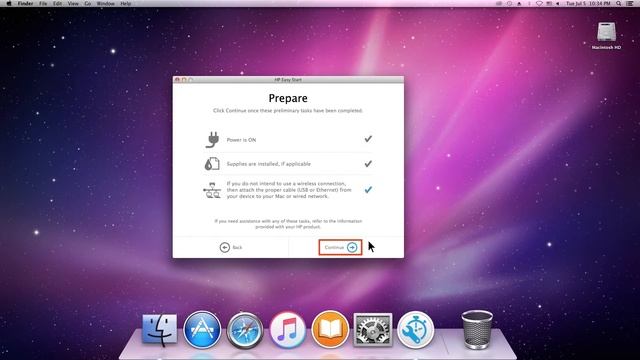
Task: Open the Window menu
Action: point(106,3)
